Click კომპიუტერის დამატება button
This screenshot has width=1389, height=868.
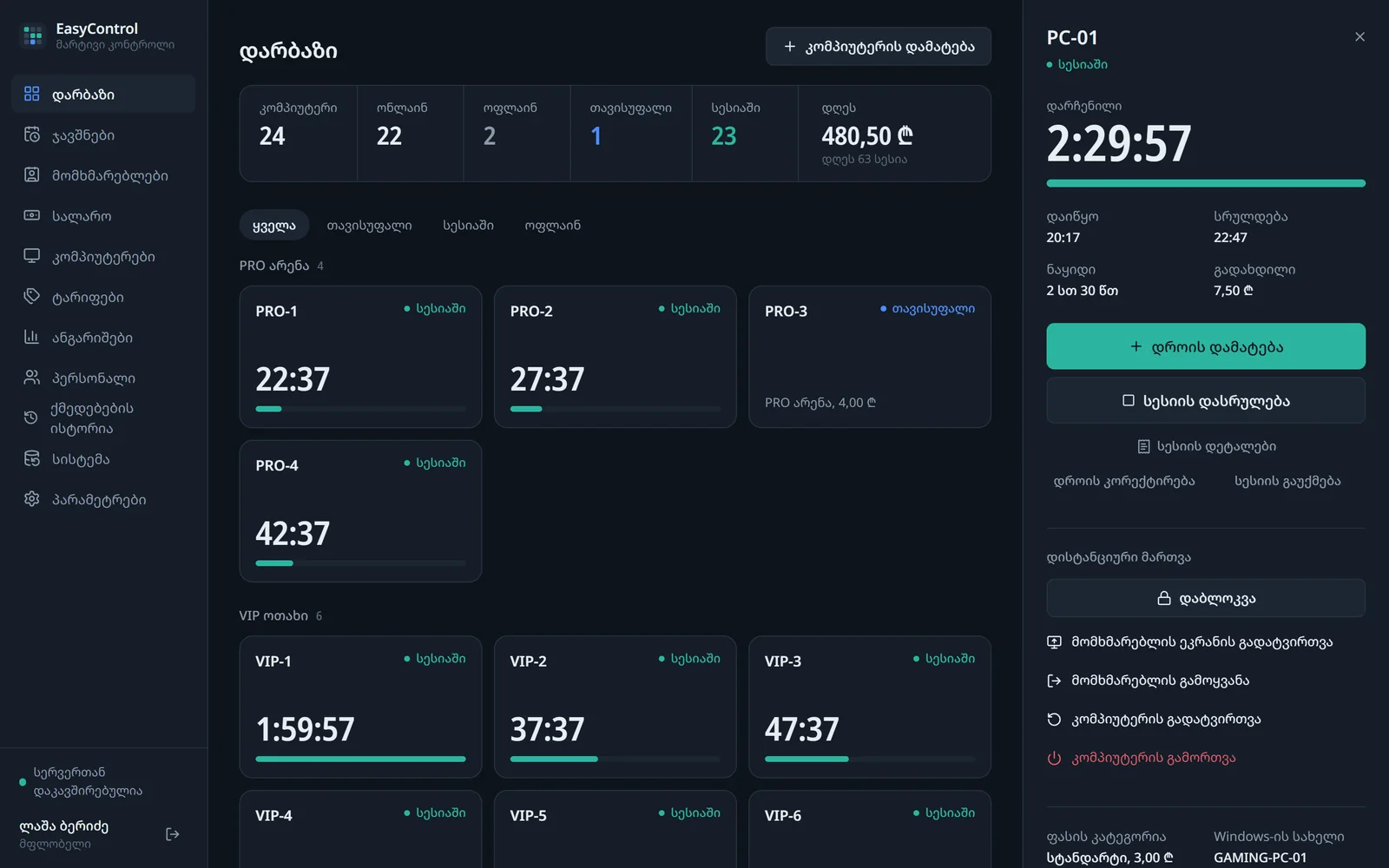(879, 46)
